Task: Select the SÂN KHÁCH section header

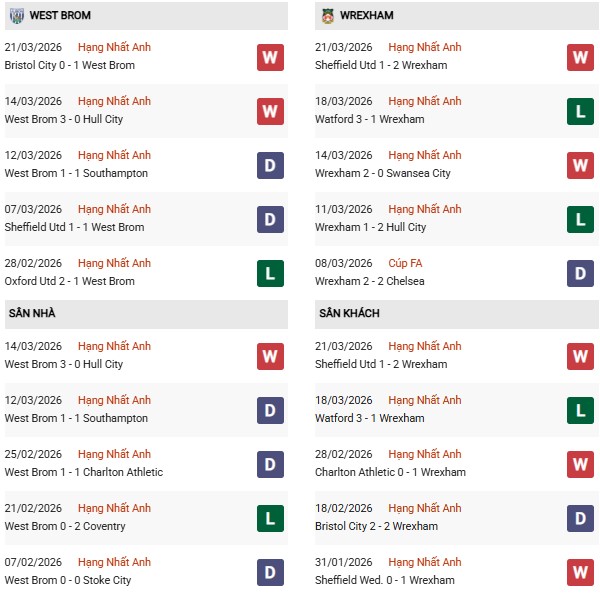Action: pos(350,314)
